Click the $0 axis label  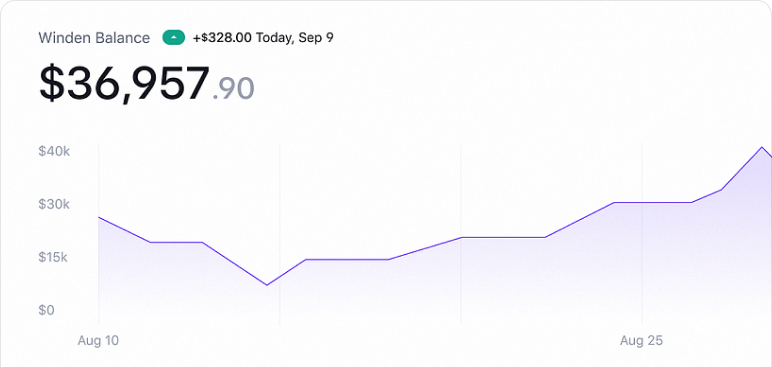[46, 310]
